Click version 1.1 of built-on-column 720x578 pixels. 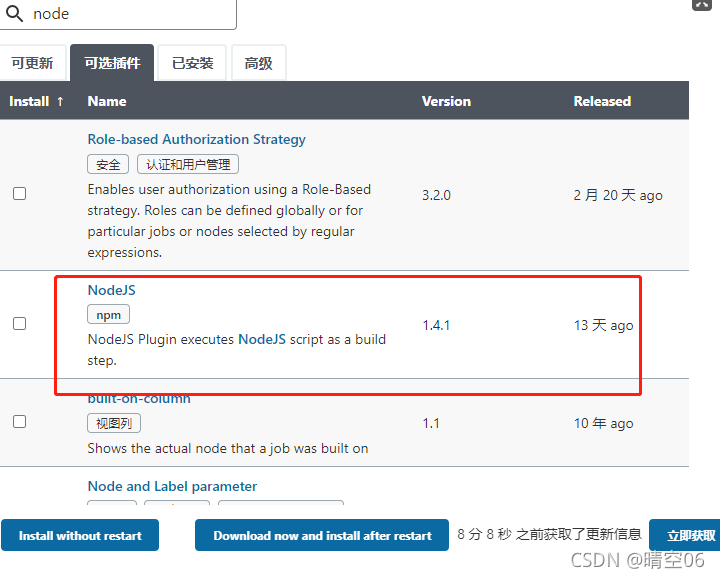point(431,423)
